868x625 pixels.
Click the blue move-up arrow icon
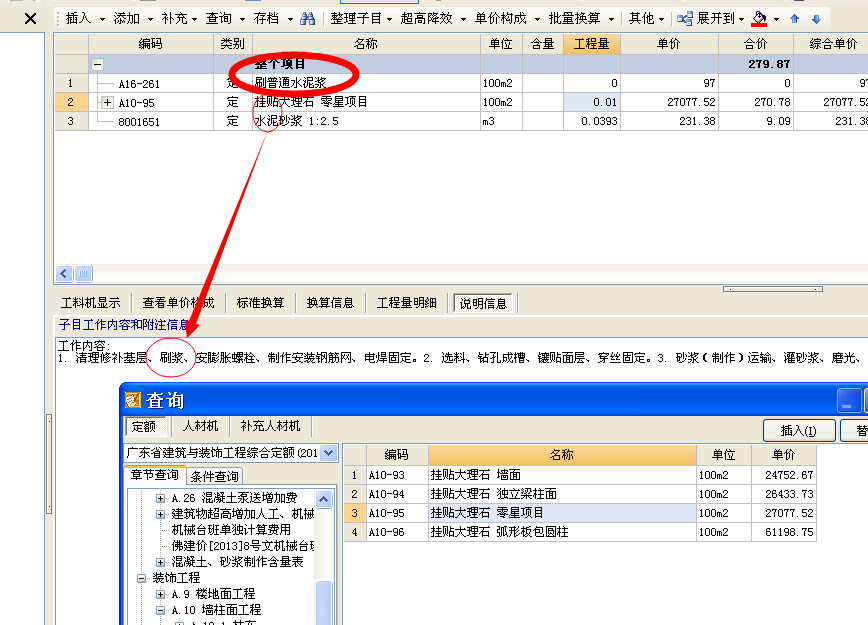(795, 19)
